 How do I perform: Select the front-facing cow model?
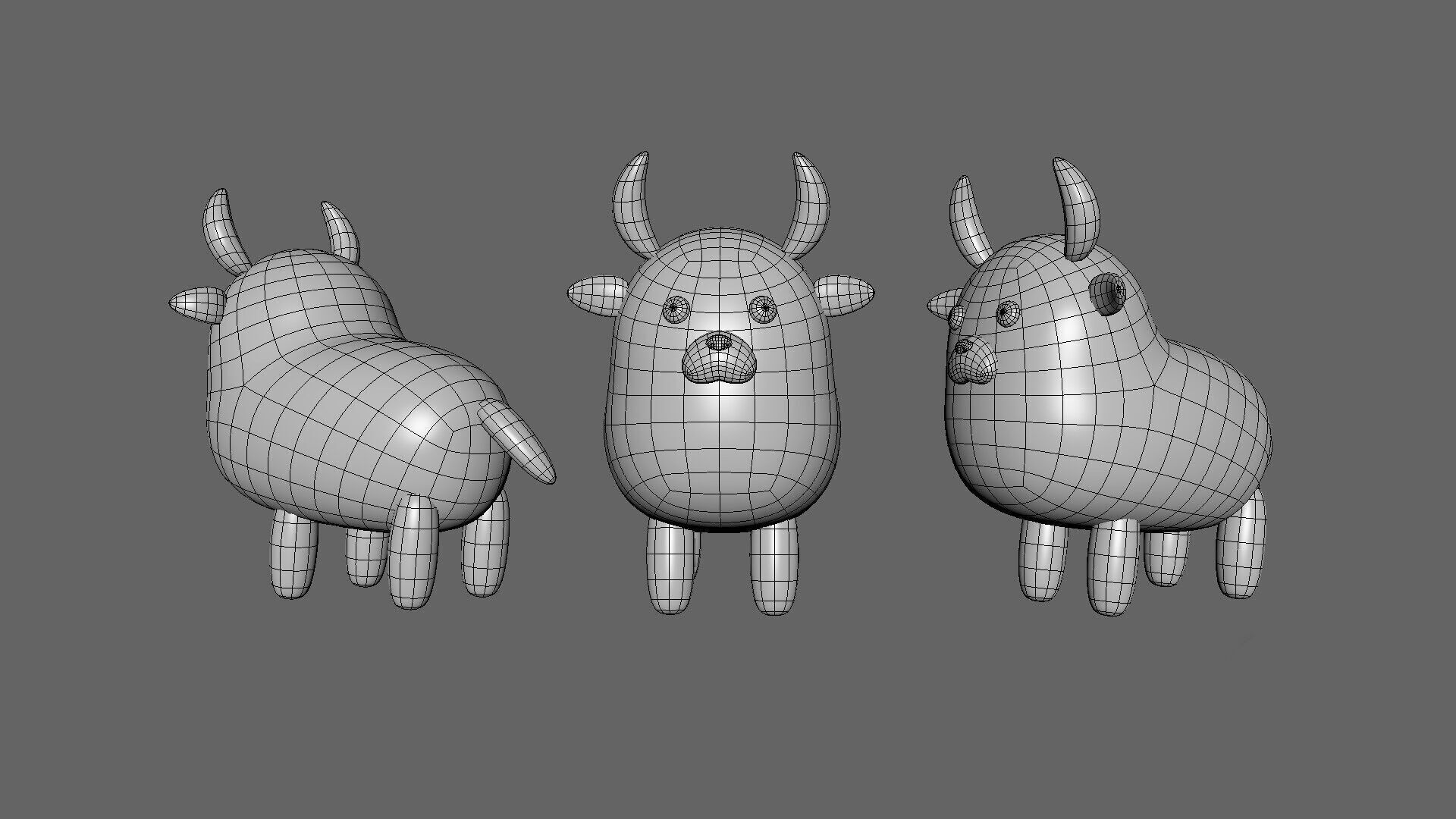722,383
